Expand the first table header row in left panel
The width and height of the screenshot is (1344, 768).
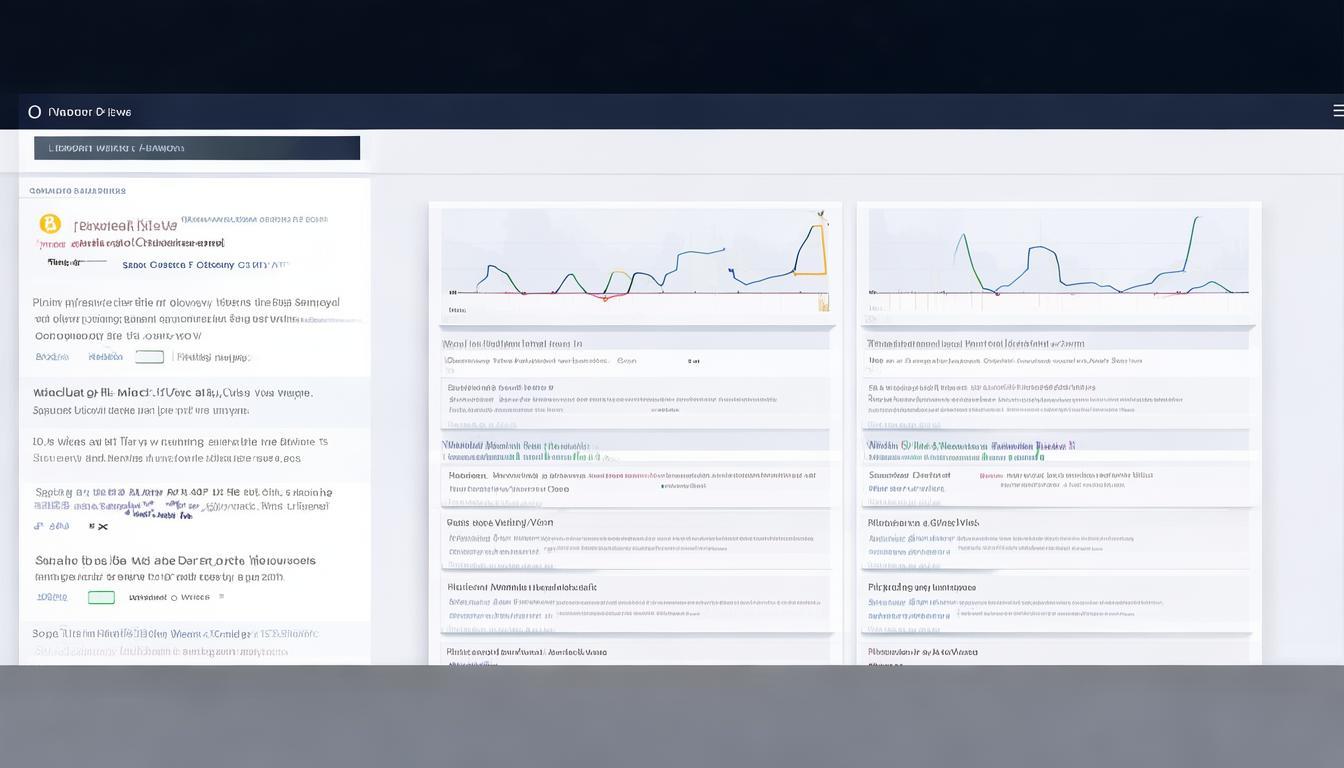coord(635,343)
